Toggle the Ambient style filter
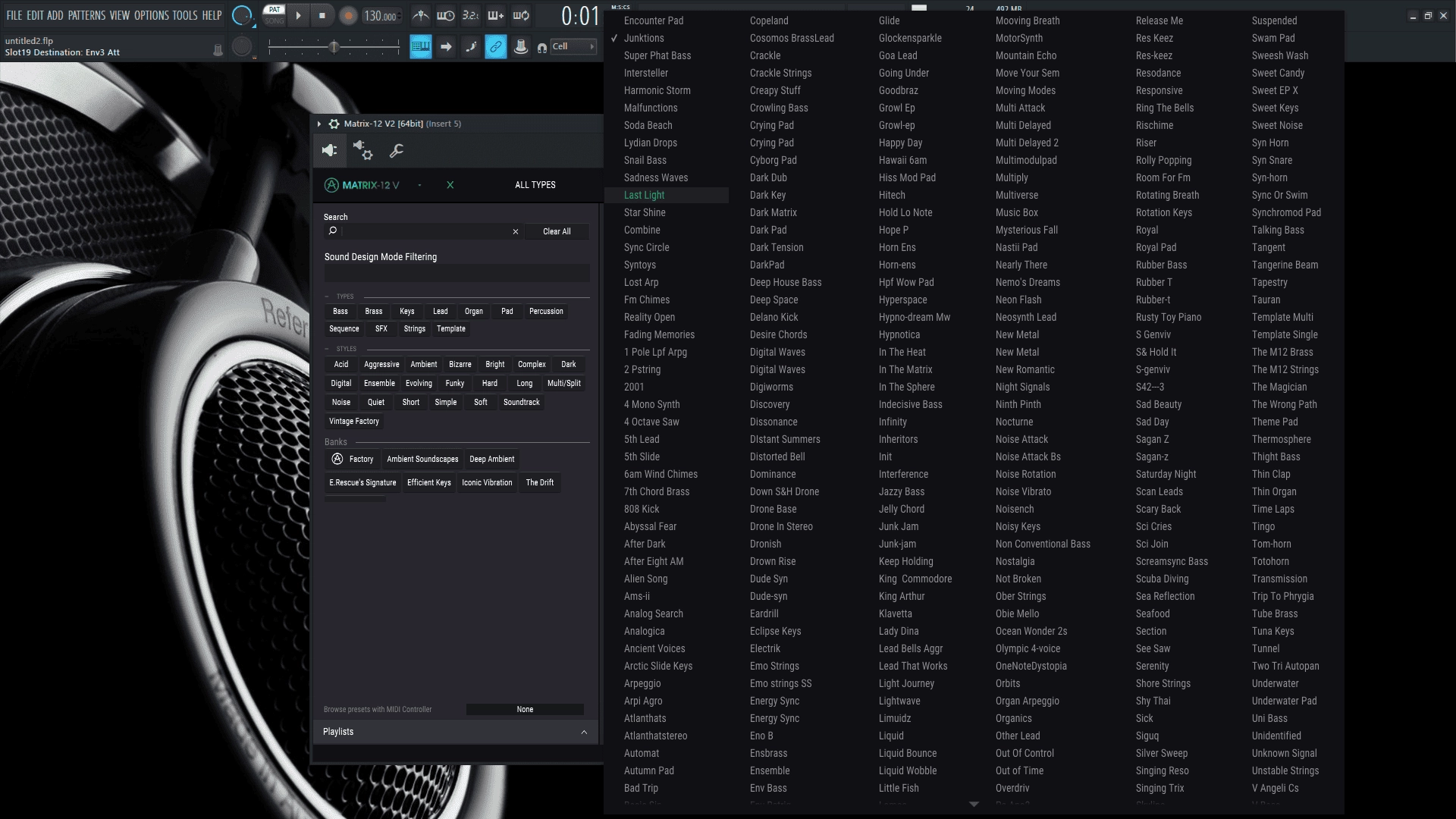The height and width of the screenshot is (819, 1456). (424, 364)
